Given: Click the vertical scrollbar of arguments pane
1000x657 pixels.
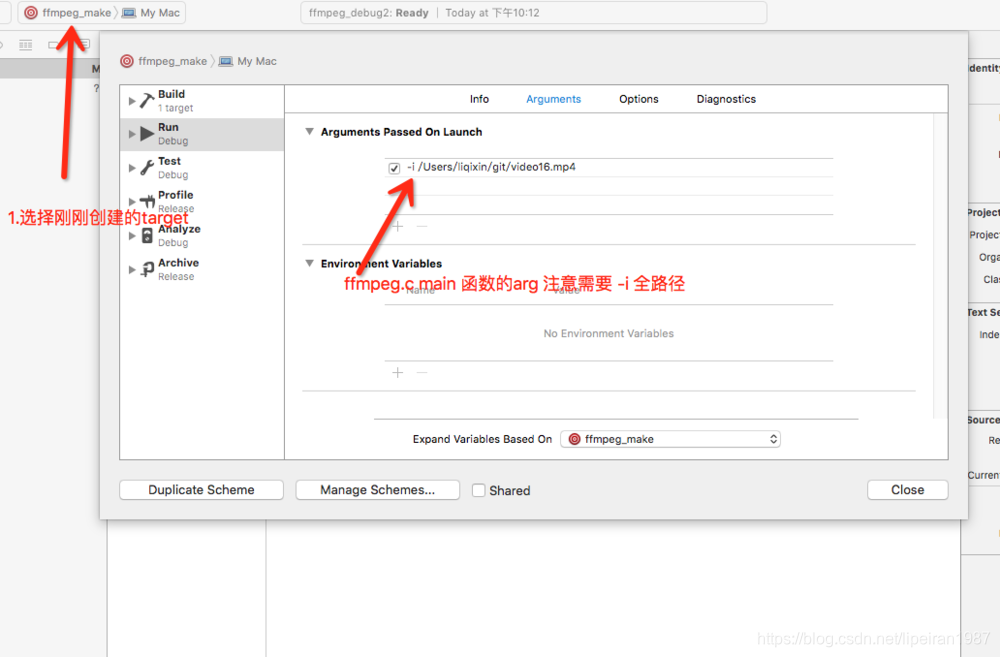Looking at the screenshot, I should point(939,266).
